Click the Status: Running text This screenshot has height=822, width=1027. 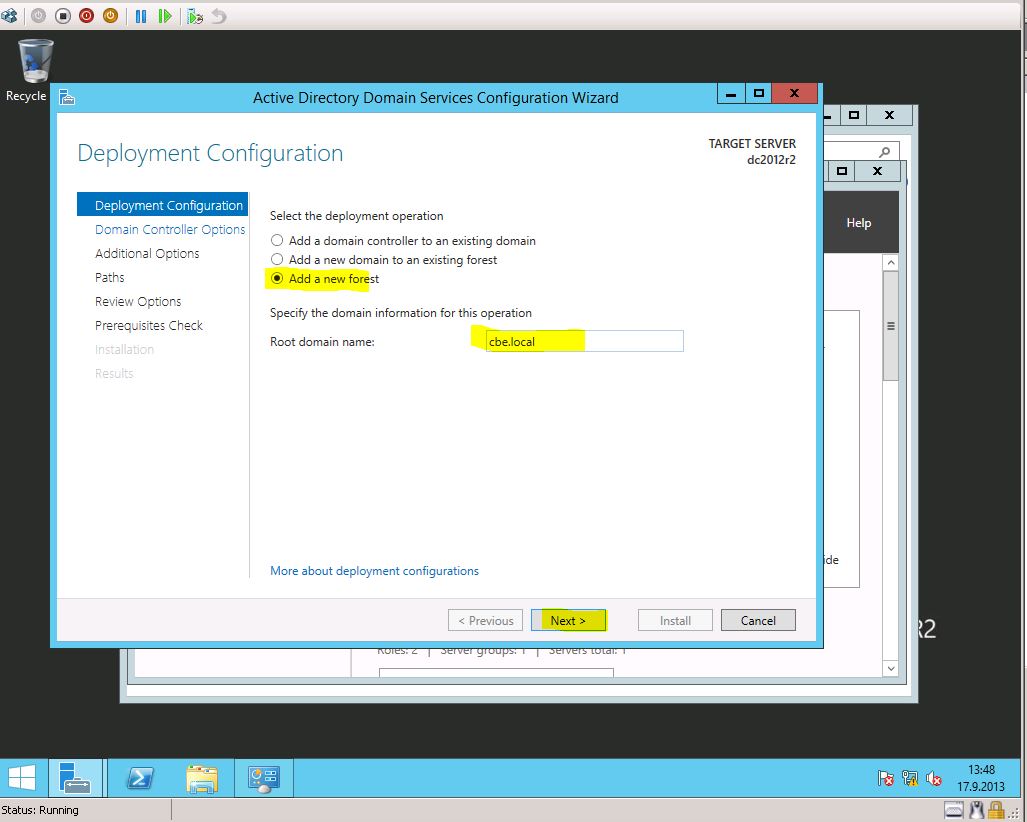pyautogui.click(x=40, y=810)
